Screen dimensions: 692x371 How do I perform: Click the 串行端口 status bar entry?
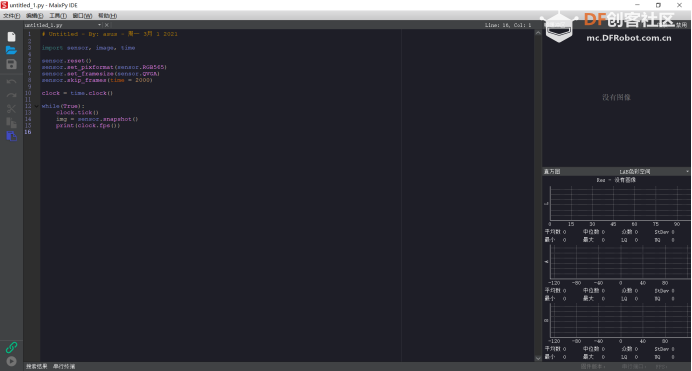point(634,367)
